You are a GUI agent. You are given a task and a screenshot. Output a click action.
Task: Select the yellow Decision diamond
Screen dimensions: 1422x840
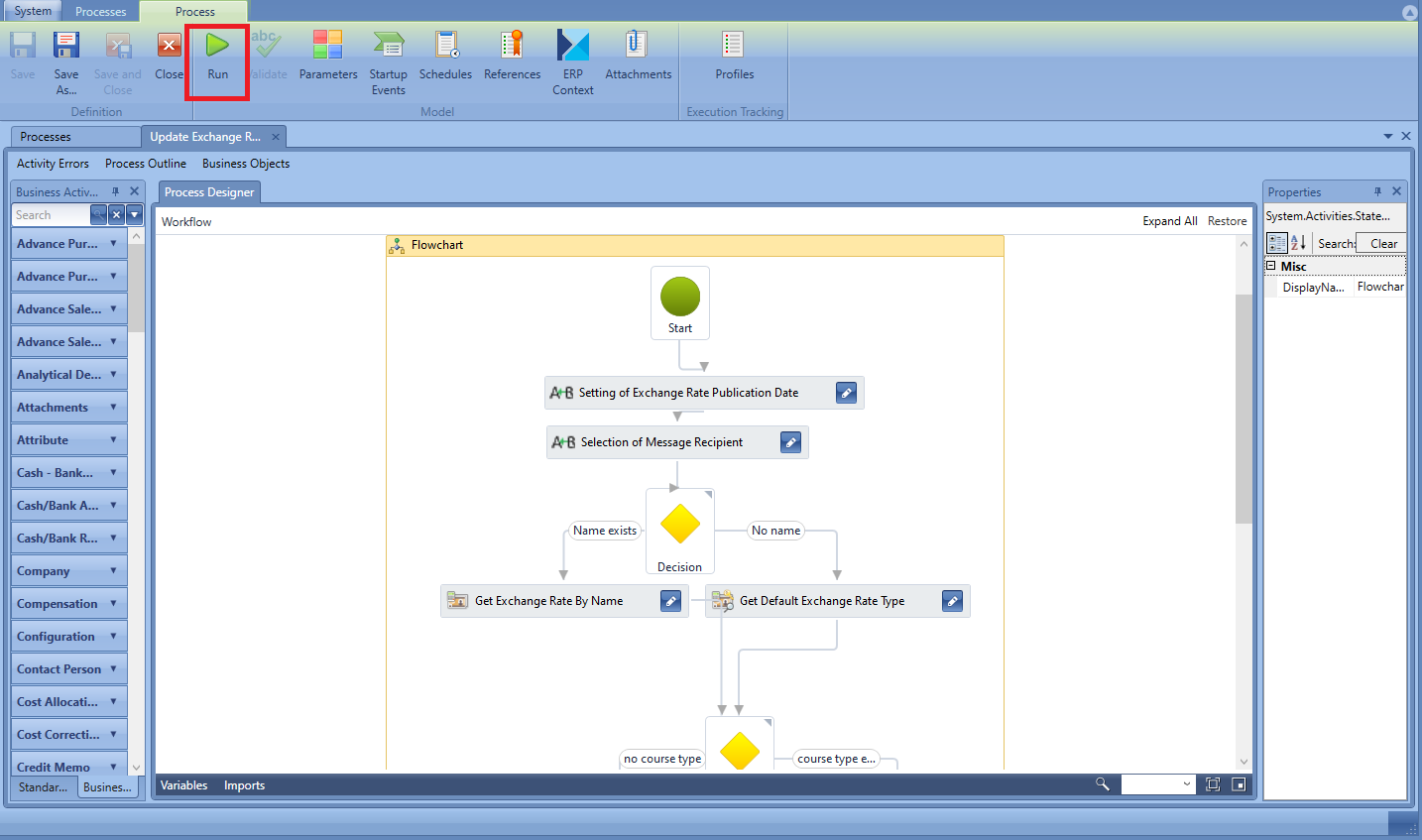pyautogui.click(x=680, y=524)
